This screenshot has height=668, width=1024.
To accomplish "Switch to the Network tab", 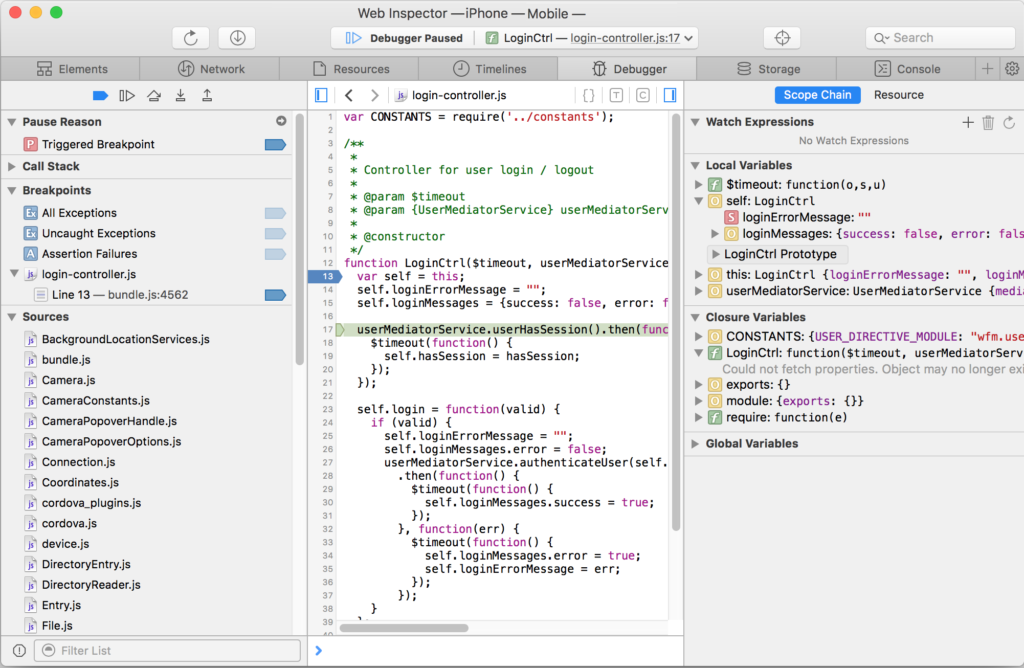I will 211,69.
